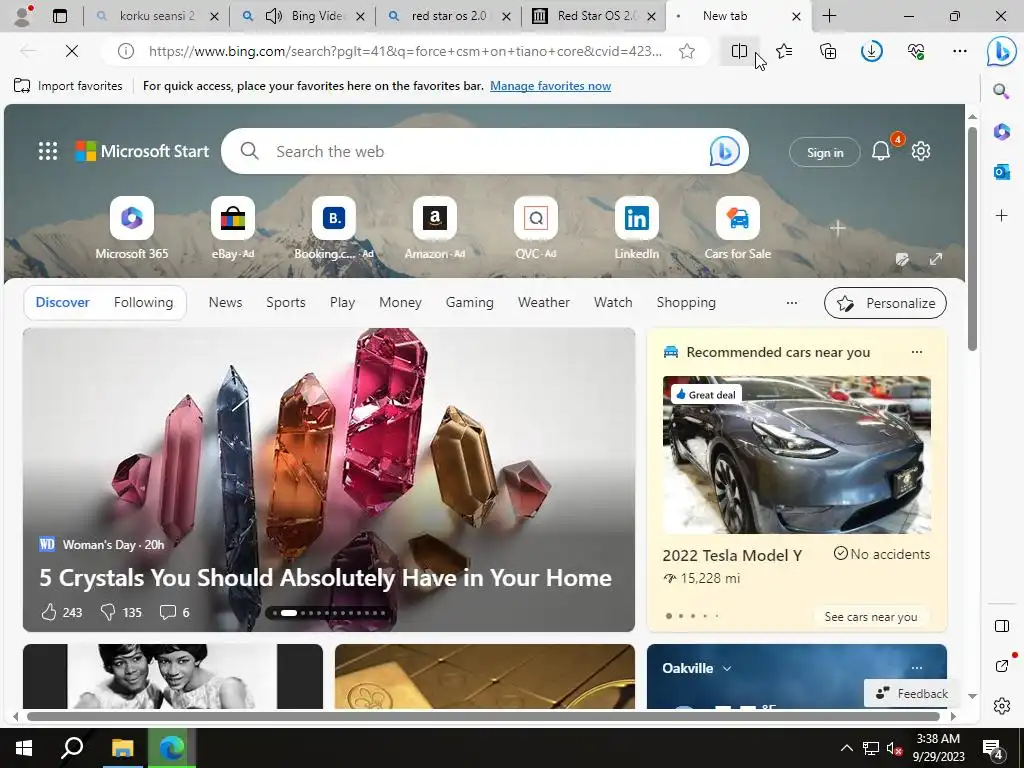
Task: Open File Explorer from the taskbar
Action: [122, 748]
